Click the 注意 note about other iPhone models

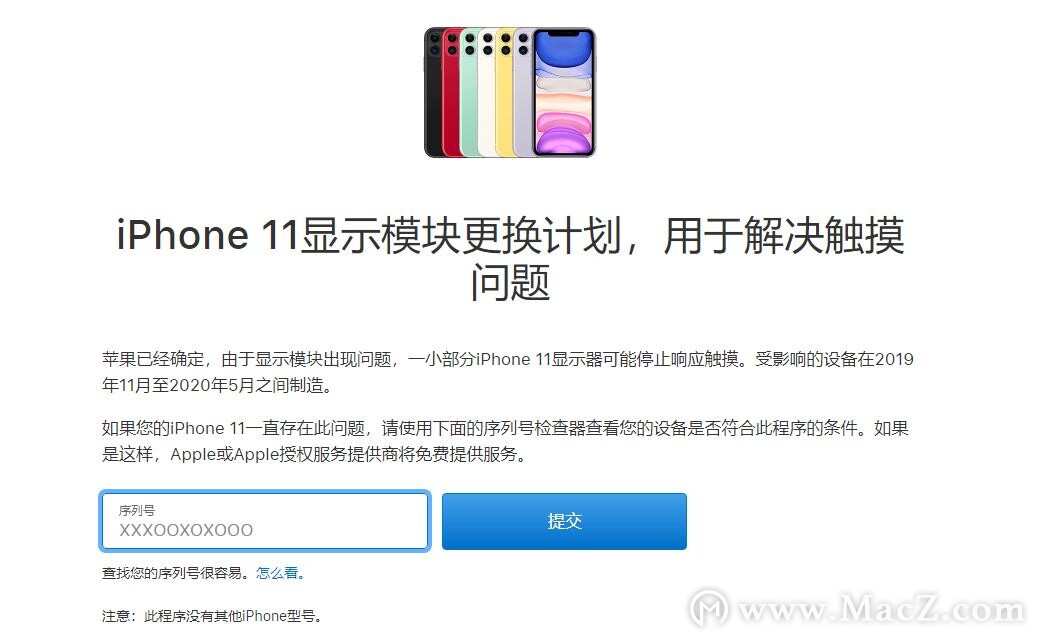tap(212, 615)
